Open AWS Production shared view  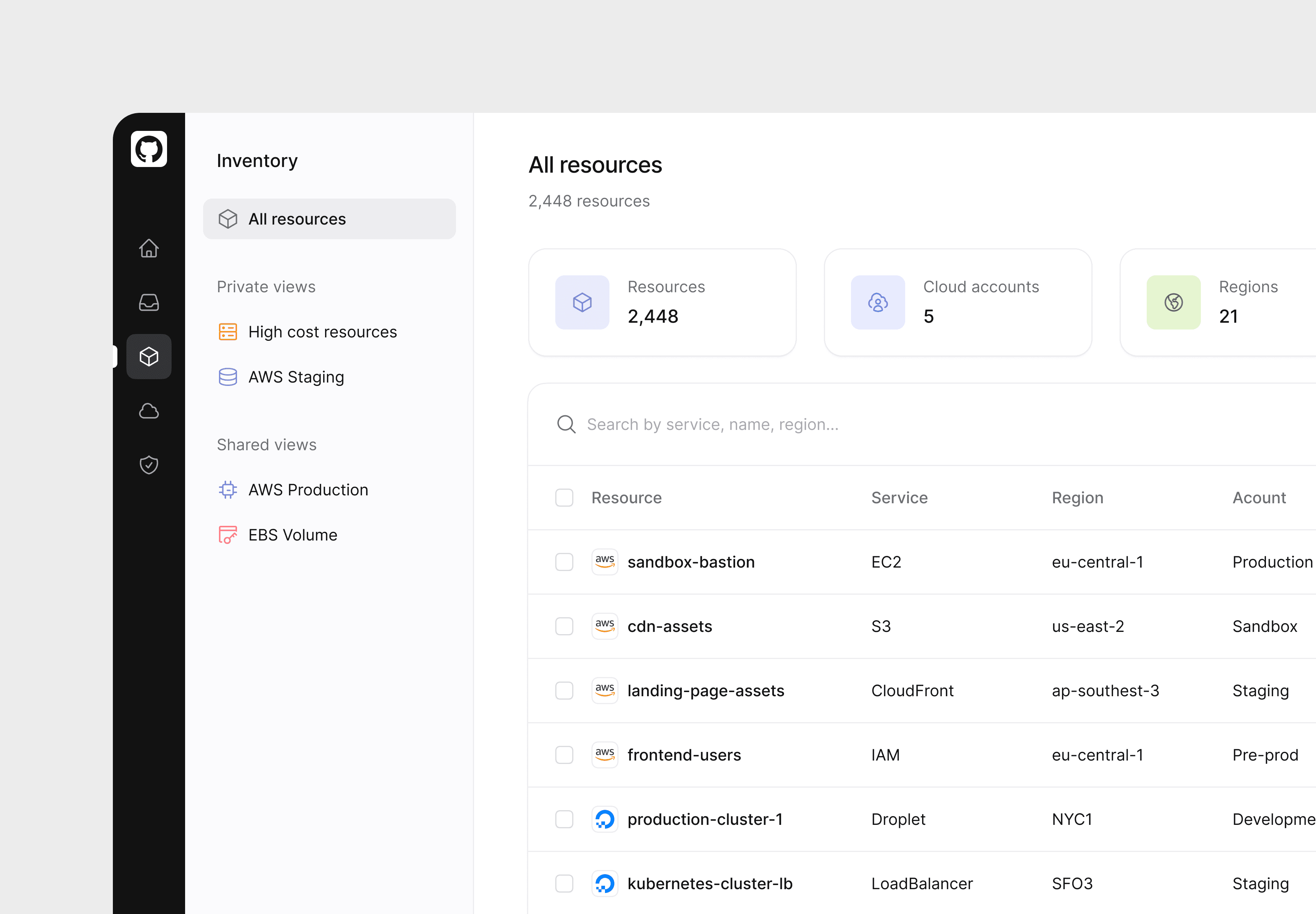point(307,490)
